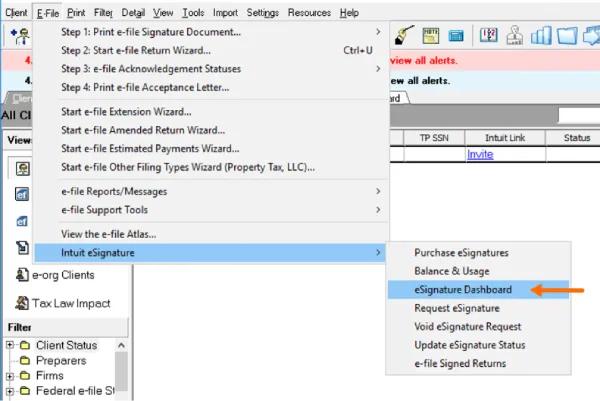Click the blue folder toolbar icon
This screenshot has height=401, width=600.
pos(567,36)
